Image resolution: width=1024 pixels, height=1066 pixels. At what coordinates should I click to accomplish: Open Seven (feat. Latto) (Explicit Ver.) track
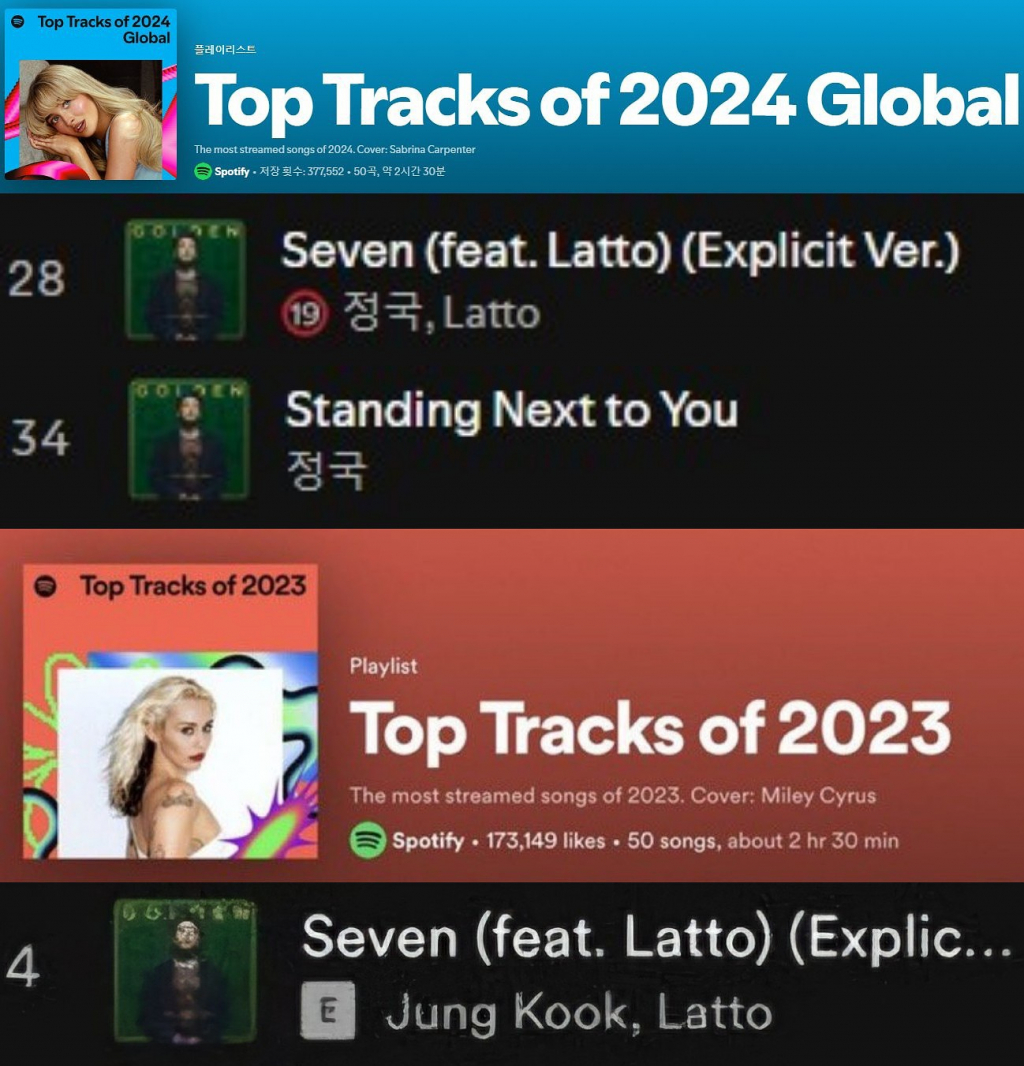pyautogui.click(x=620, y=250)
